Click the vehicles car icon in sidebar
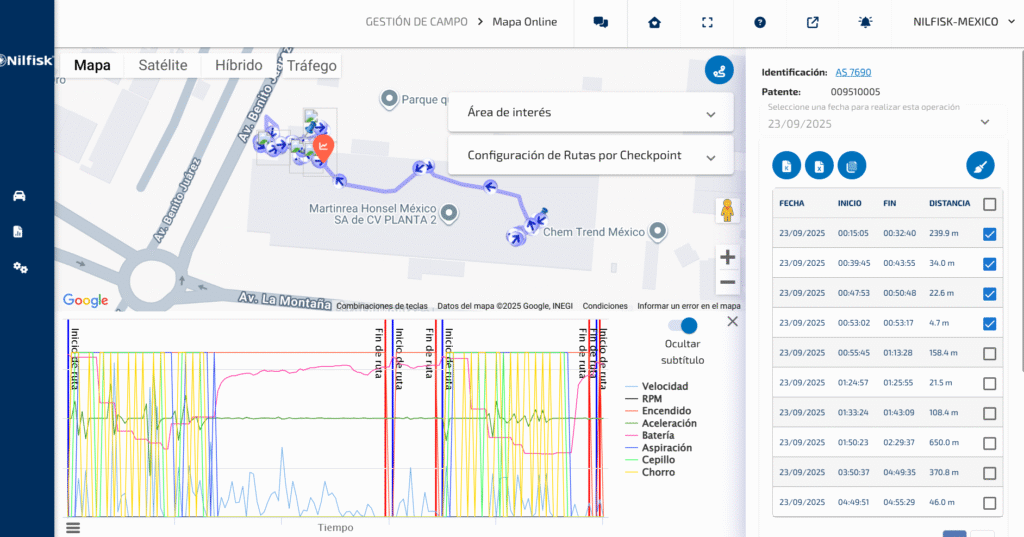This screenshot has width=1024, height=537. click(x=19, y=195)
